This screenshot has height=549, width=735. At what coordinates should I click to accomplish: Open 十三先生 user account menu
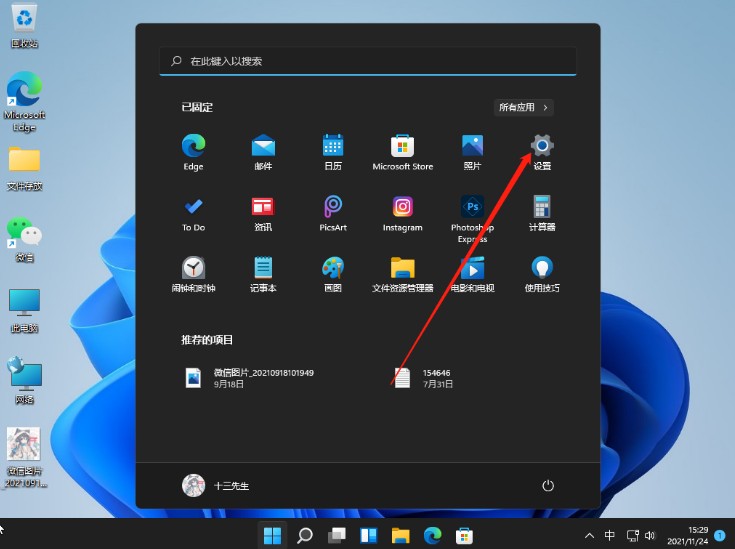click(216, 486)
